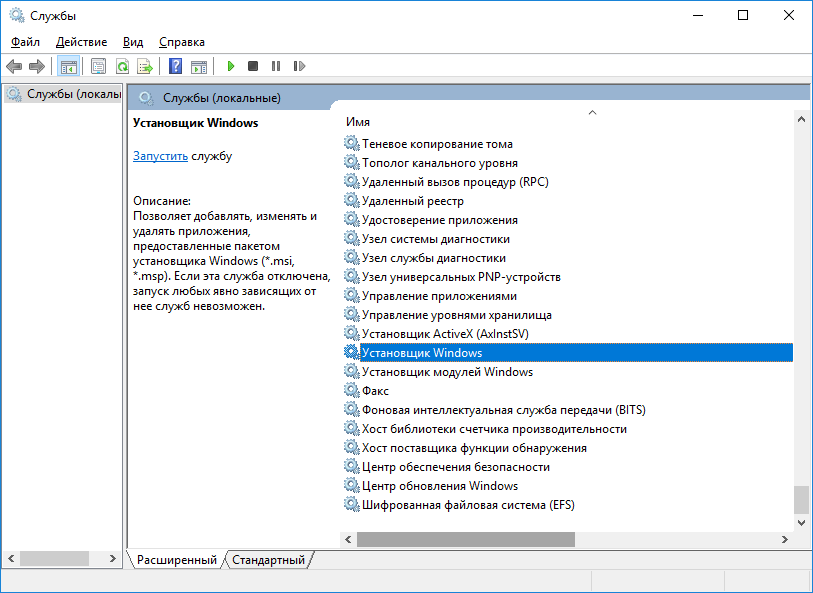Open the Действие menu
The height and width of the screenshot is (593, 813).
click(x=82, y=42)
